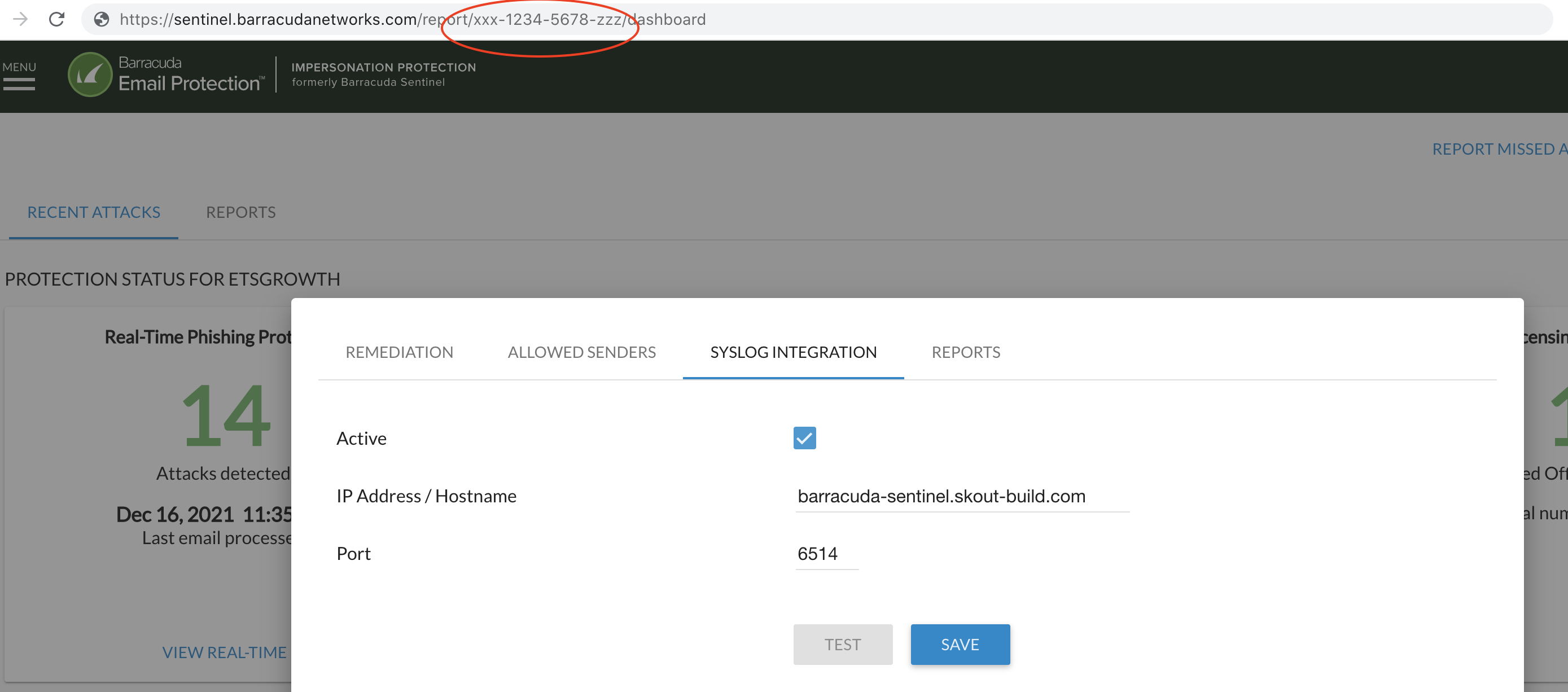Click the Barracuda Email Protection logo
This screenshot has width=1568, height=692.
166,75
